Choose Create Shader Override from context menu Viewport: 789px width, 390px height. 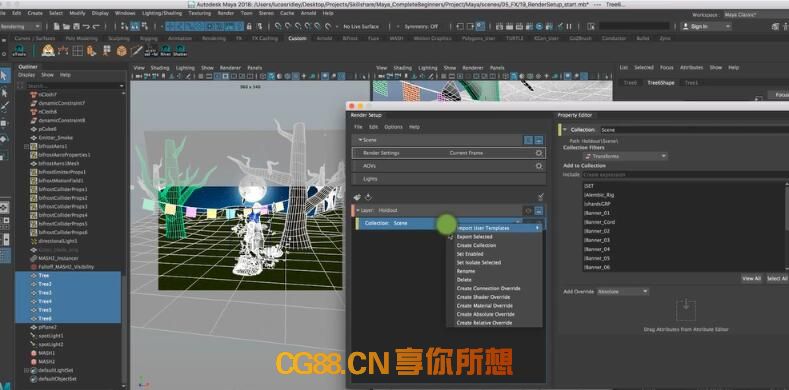483,297
